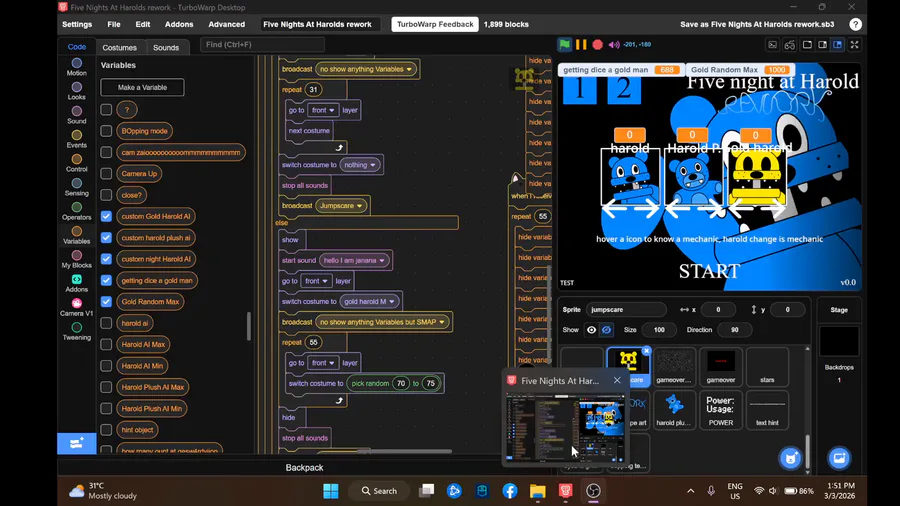The image size is (900, 506).
Task: Open the Sensing block category
Action: (x=76, y=187)
